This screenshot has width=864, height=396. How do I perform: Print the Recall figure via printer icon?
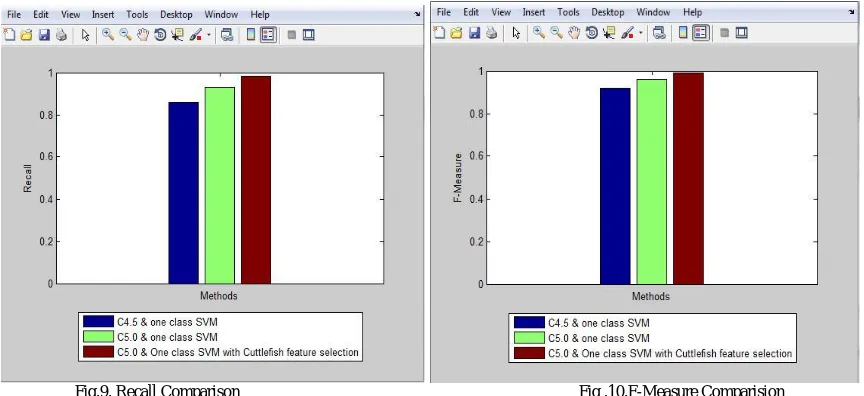[x=61, y=35]
